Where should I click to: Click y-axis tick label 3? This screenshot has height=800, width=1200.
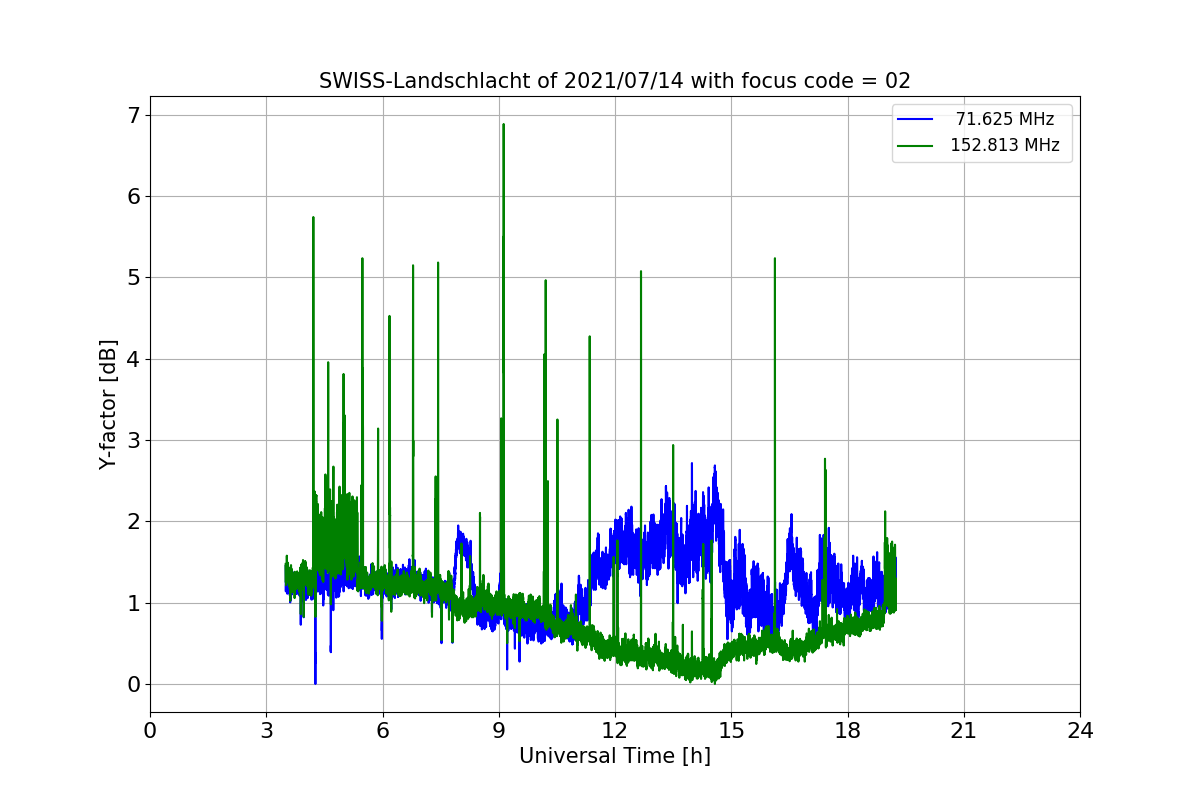pos(134,440)
